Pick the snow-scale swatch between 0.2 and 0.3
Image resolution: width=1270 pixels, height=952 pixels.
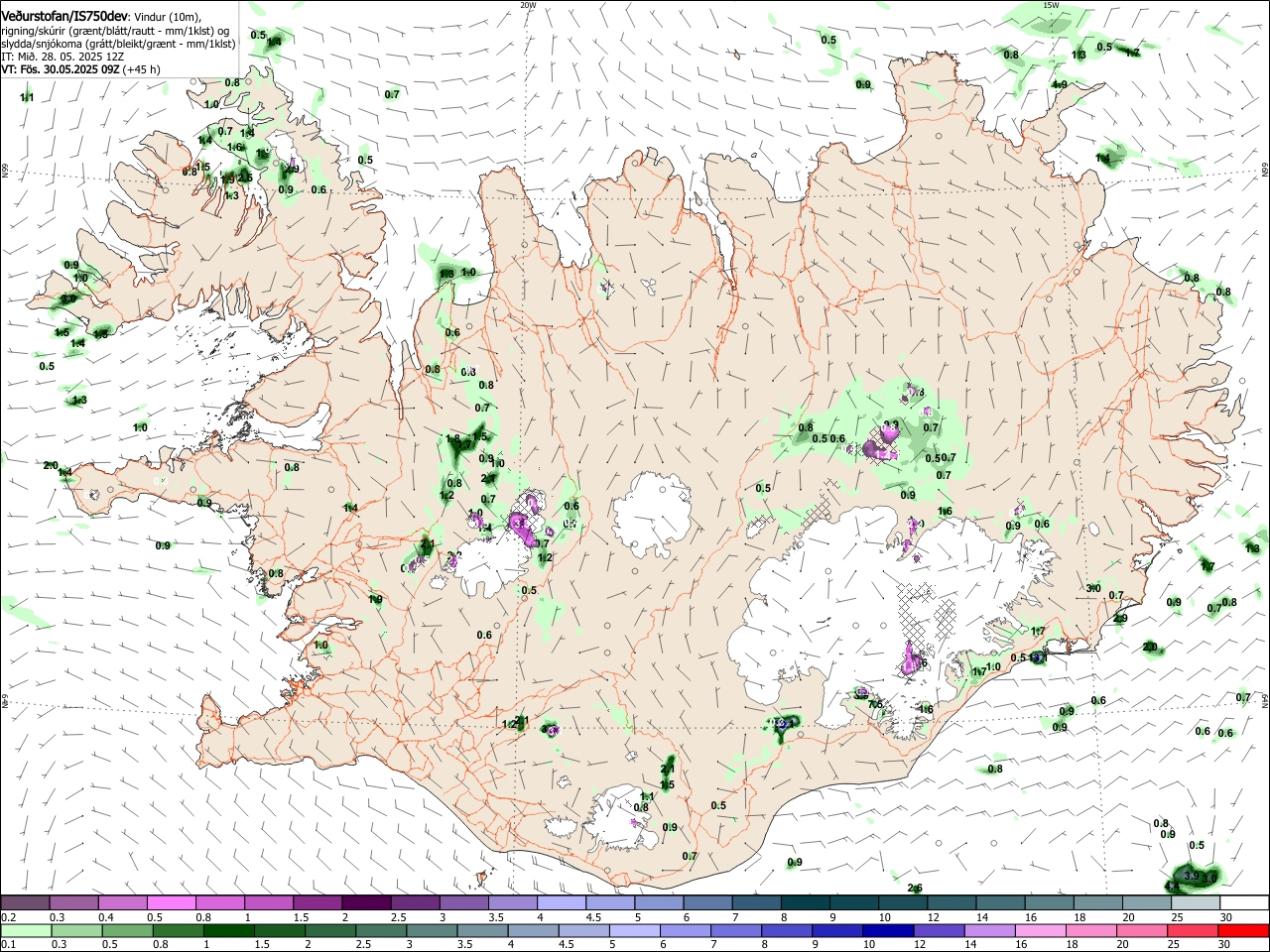(x=25, y=903)
